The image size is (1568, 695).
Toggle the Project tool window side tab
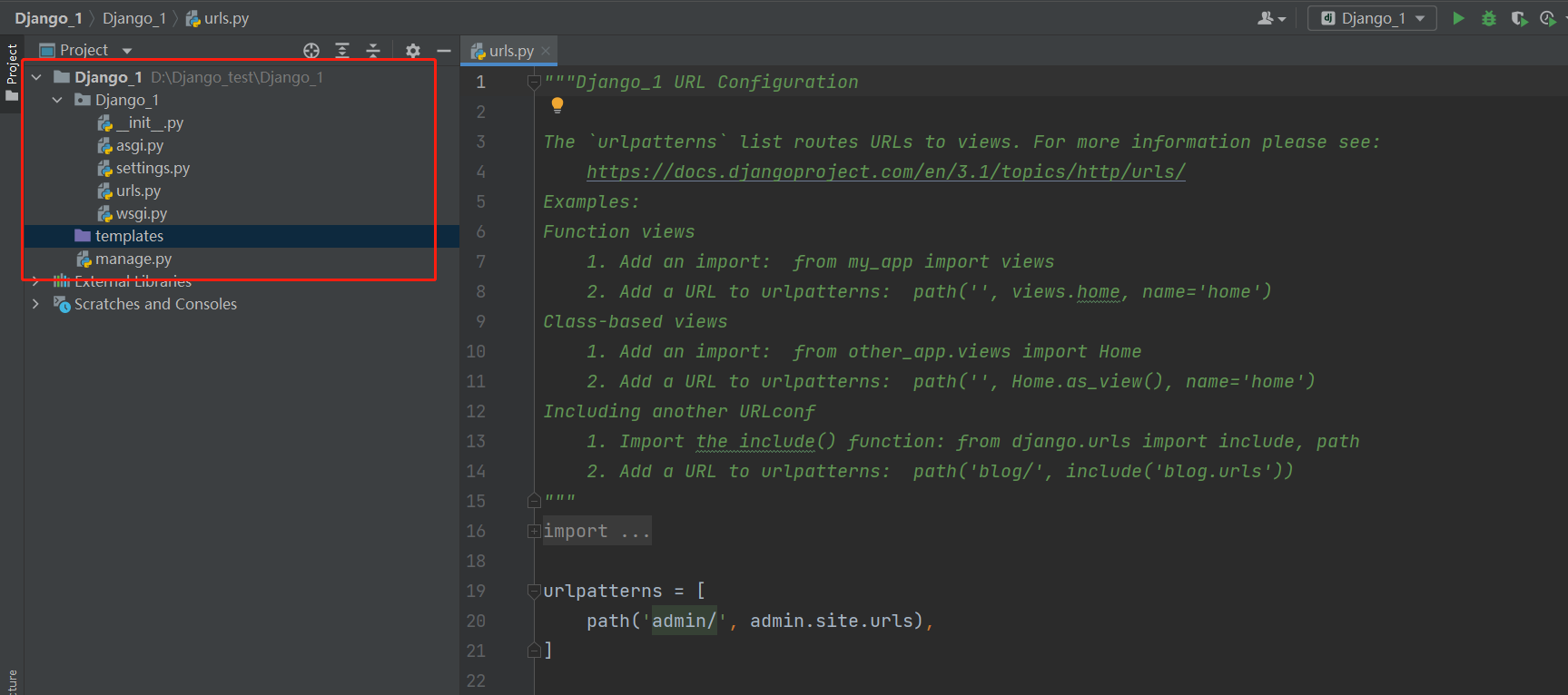click(12, 73)
